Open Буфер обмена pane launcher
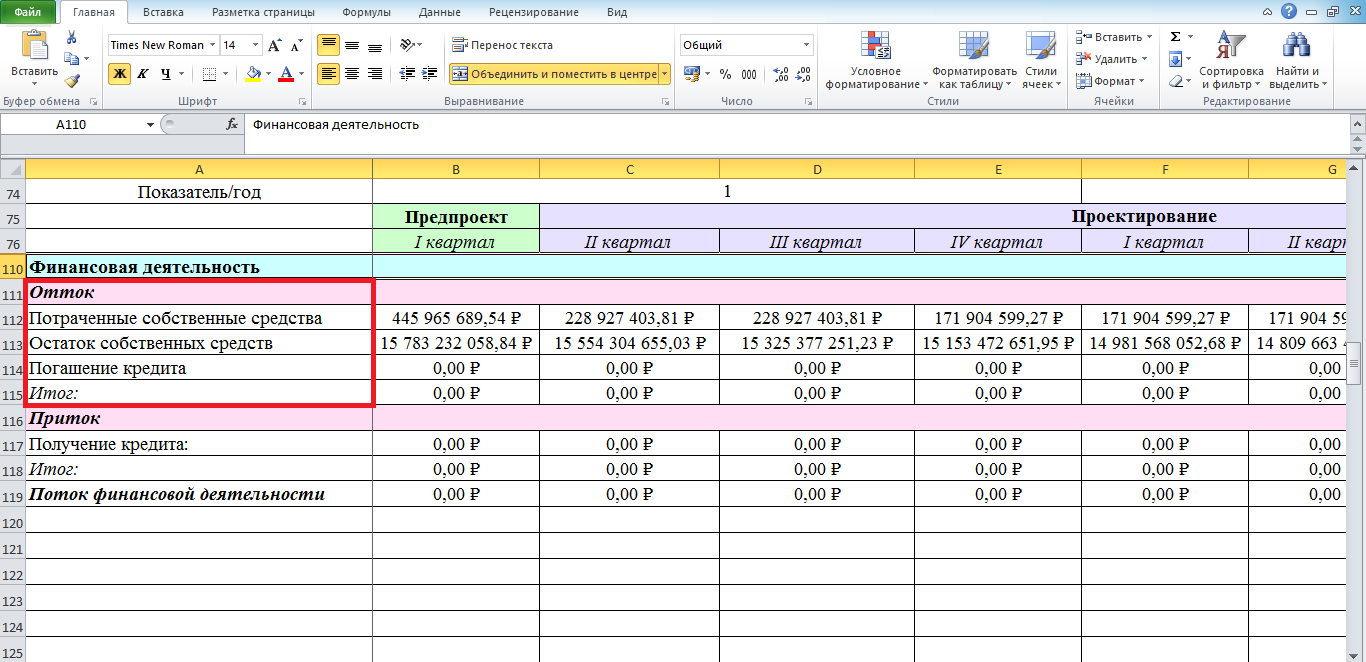The image size is (1366, 662). coord(93,102)
